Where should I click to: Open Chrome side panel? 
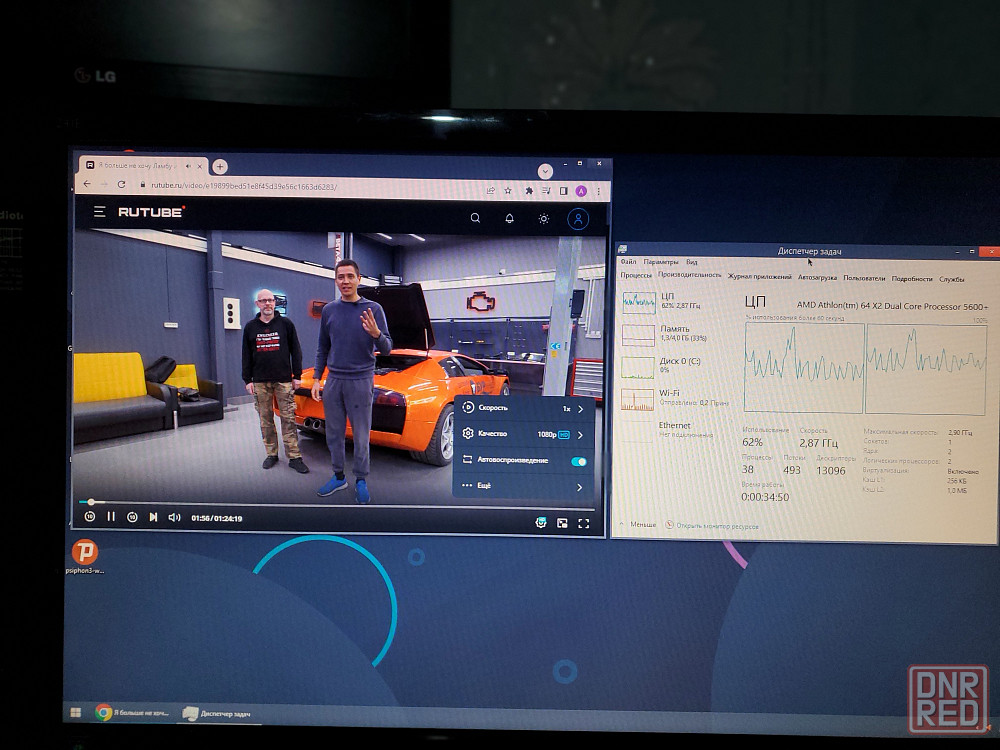(x=563, y=191)
